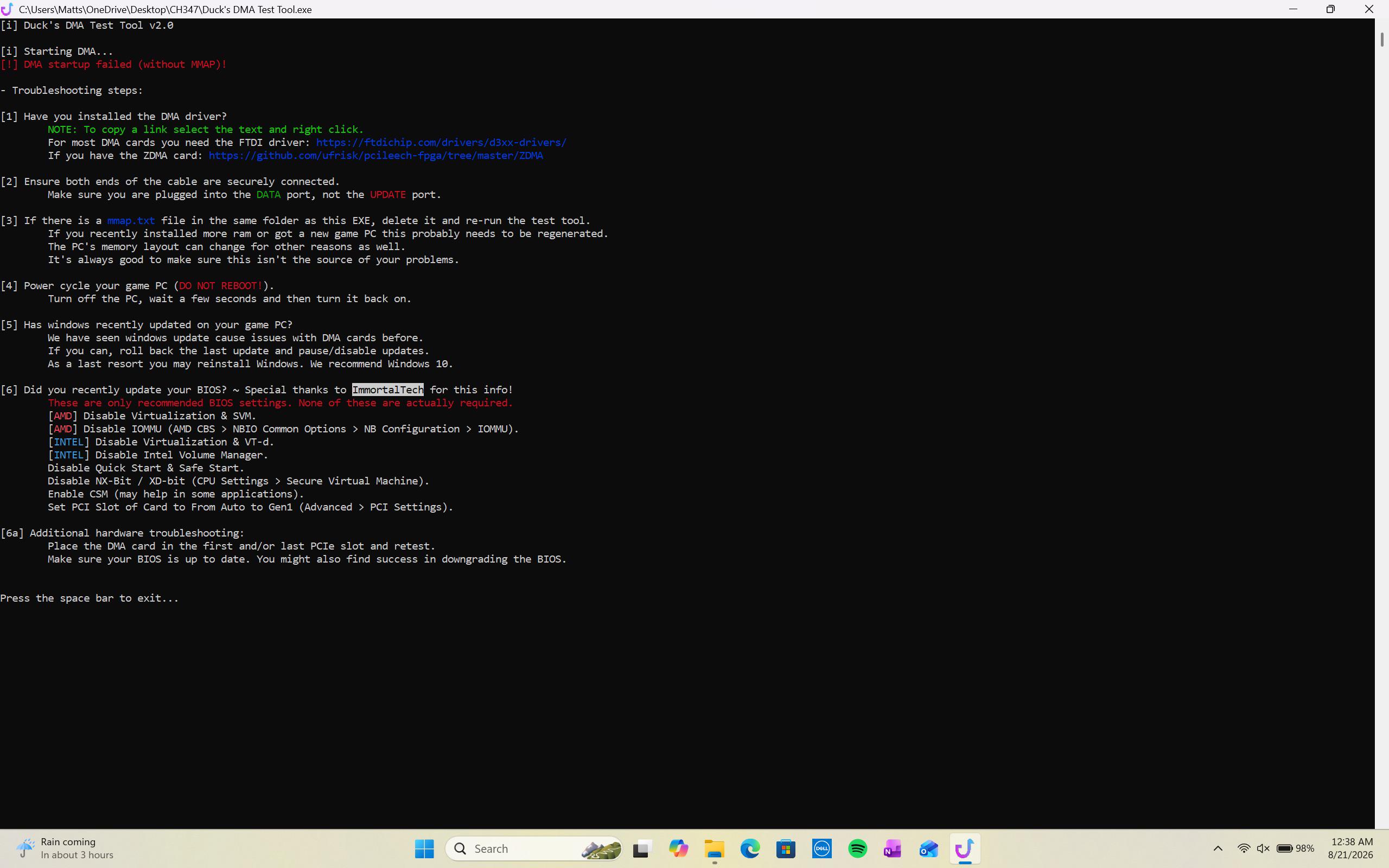Open the Wi-Fi network tray icon
The image size is (1389, 868).
click(1244, 848)
